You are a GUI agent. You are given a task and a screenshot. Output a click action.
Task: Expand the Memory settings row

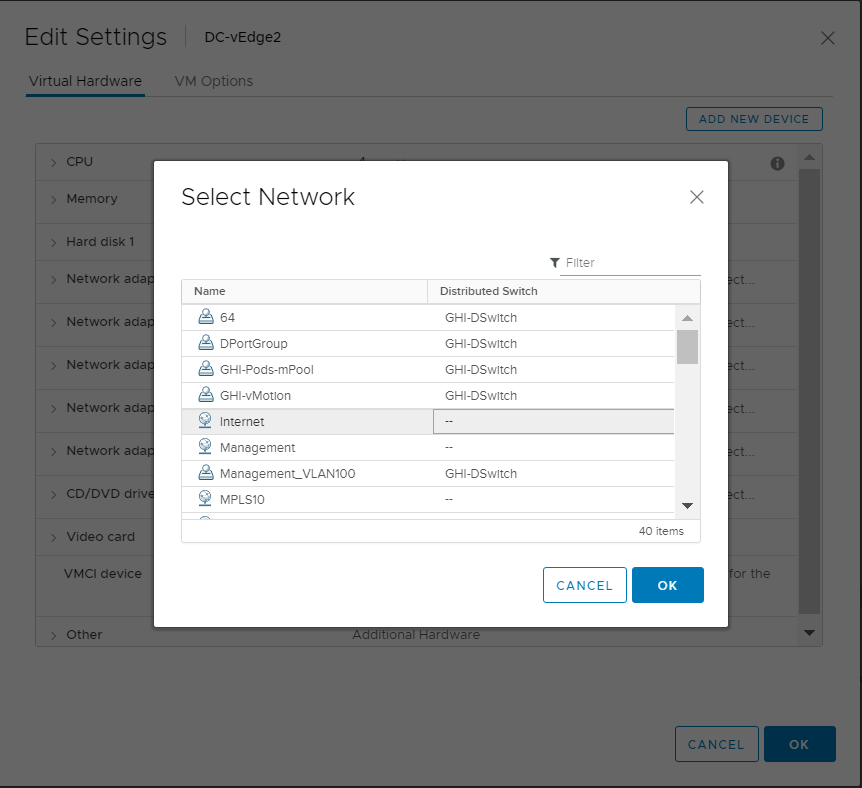pyautogui.click(x=54, y=199)
